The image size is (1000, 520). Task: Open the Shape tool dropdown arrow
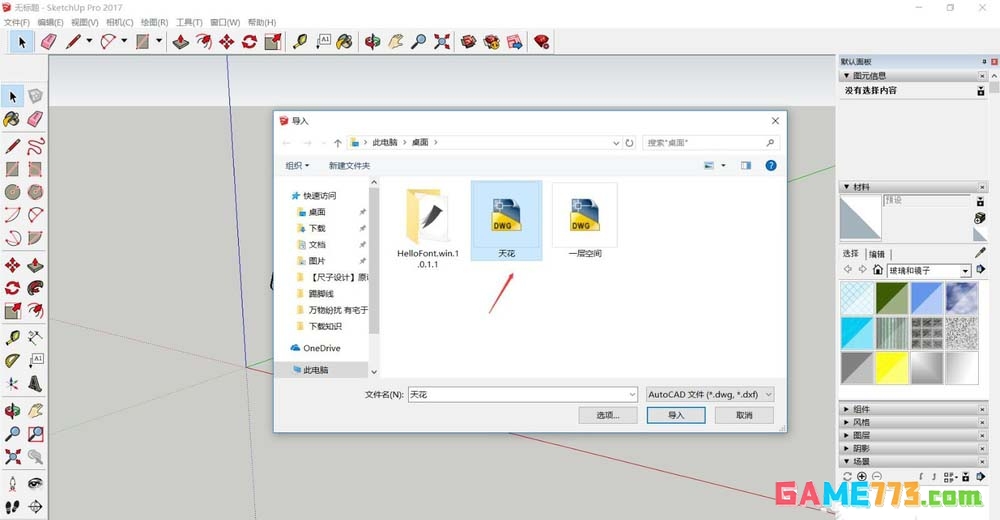pos(159,41)
